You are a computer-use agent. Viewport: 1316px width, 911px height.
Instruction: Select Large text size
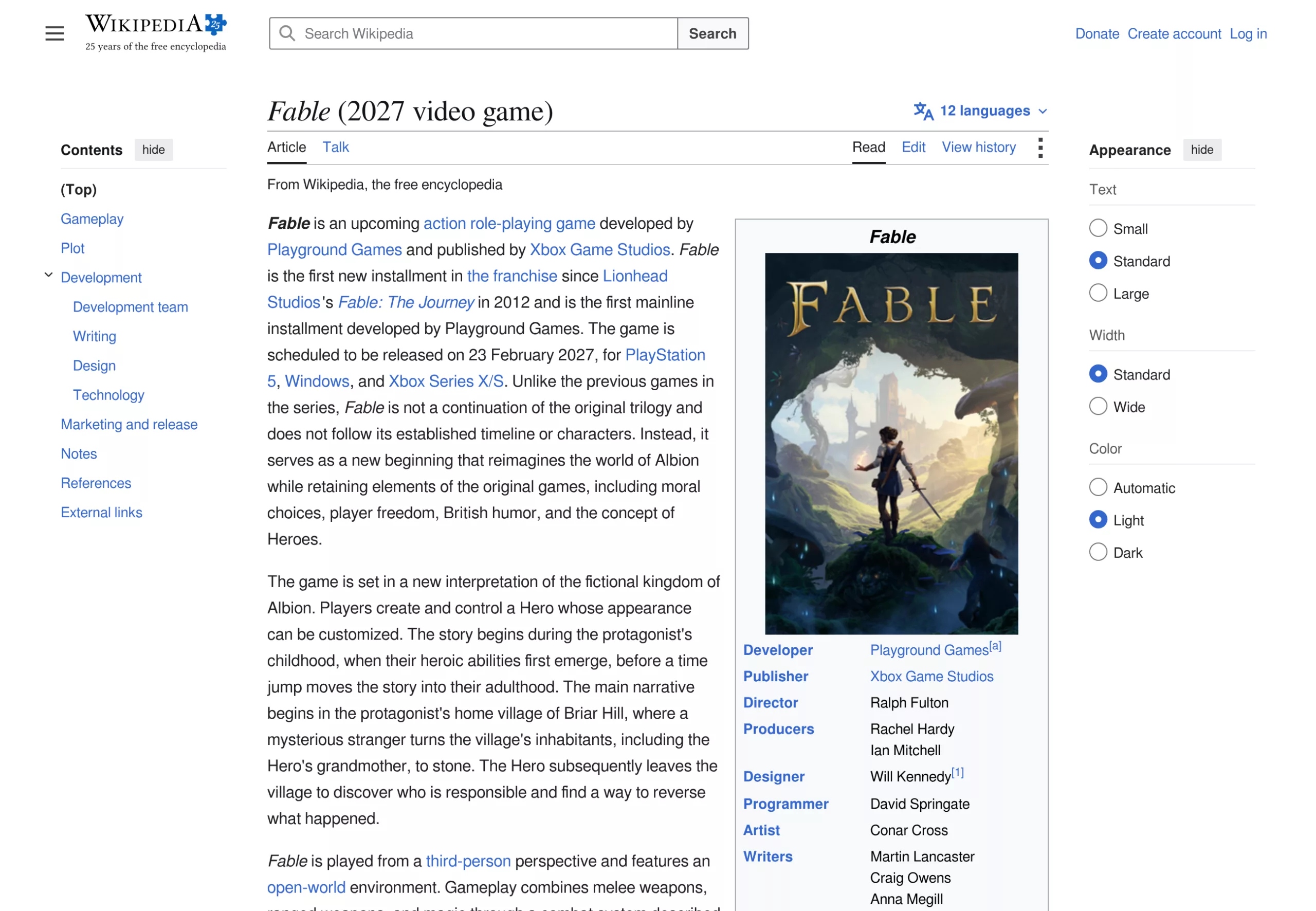pos(1098,294)
